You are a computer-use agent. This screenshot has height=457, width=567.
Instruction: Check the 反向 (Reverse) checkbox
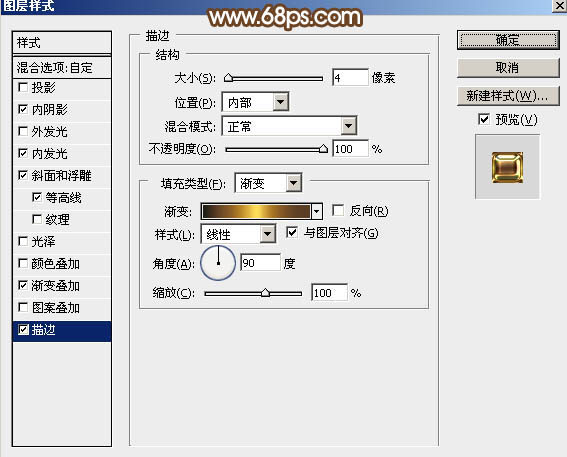[x=338, y=210]
